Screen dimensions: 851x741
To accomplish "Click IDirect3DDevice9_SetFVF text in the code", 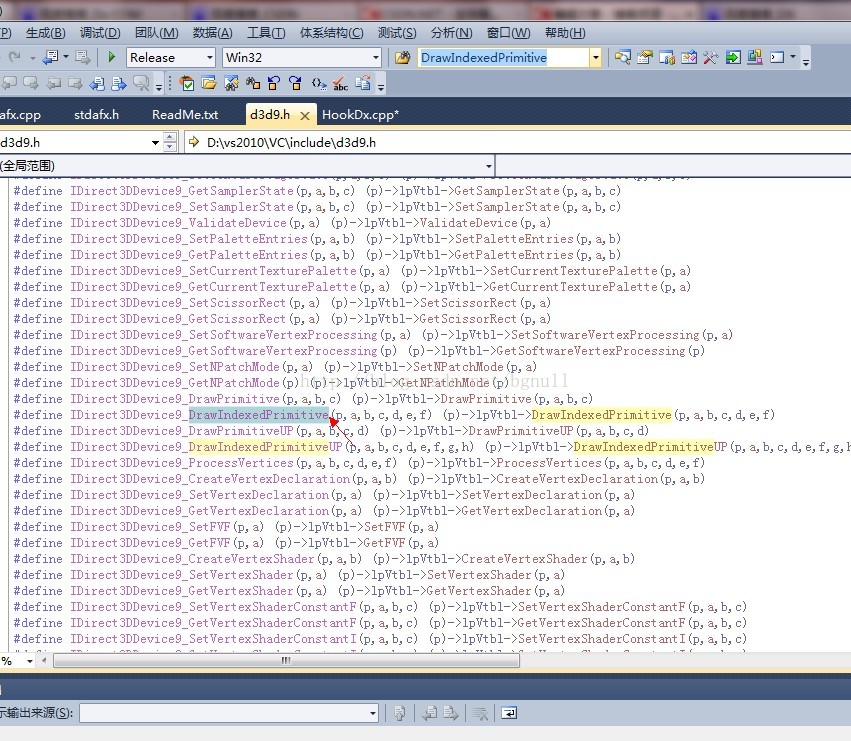I will (x=151, y=527).
